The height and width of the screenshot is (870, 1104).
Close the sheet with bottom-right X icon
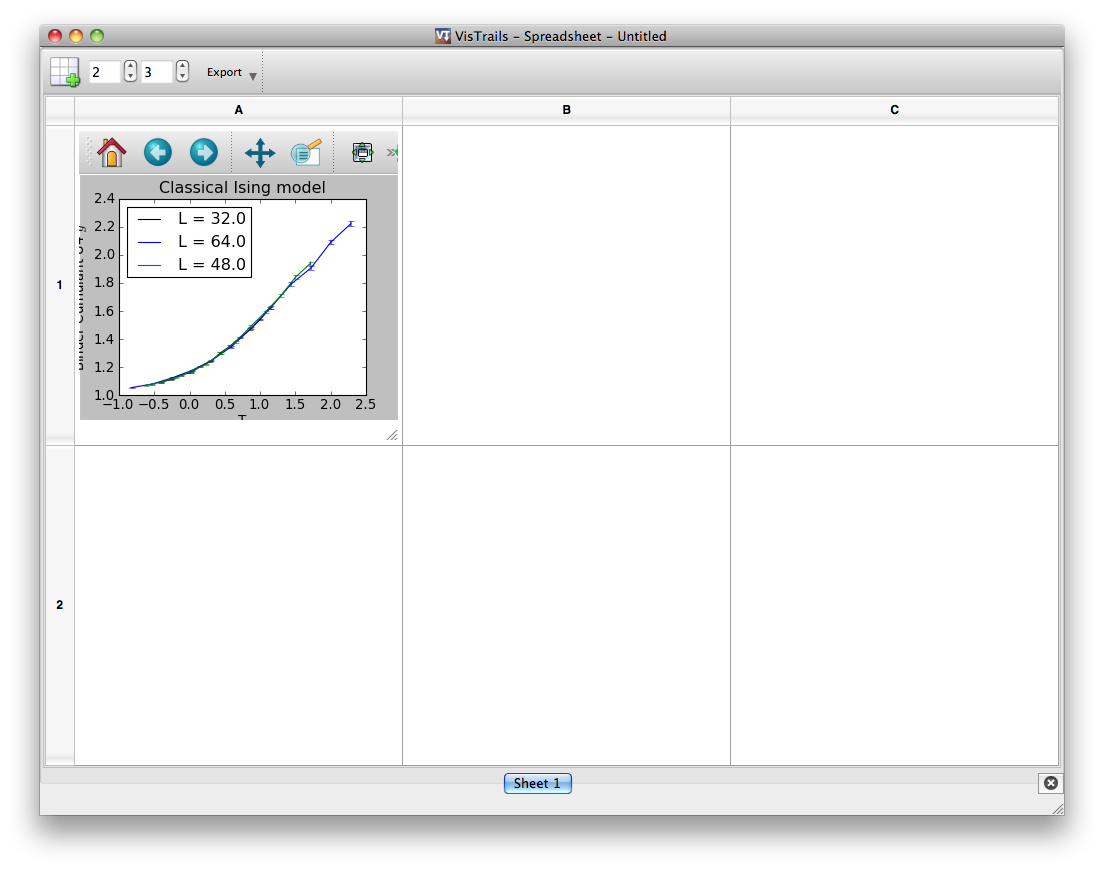point(1050,783)
